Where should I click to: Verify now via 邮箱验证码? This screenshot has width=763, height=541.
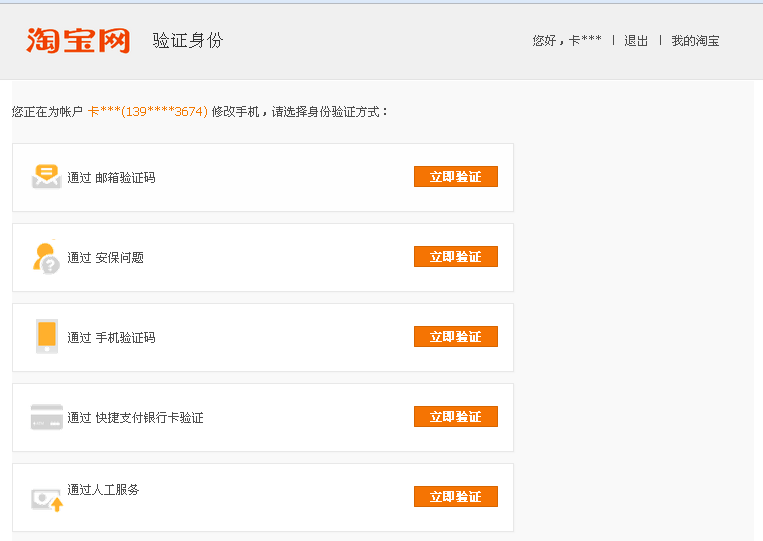455,177
